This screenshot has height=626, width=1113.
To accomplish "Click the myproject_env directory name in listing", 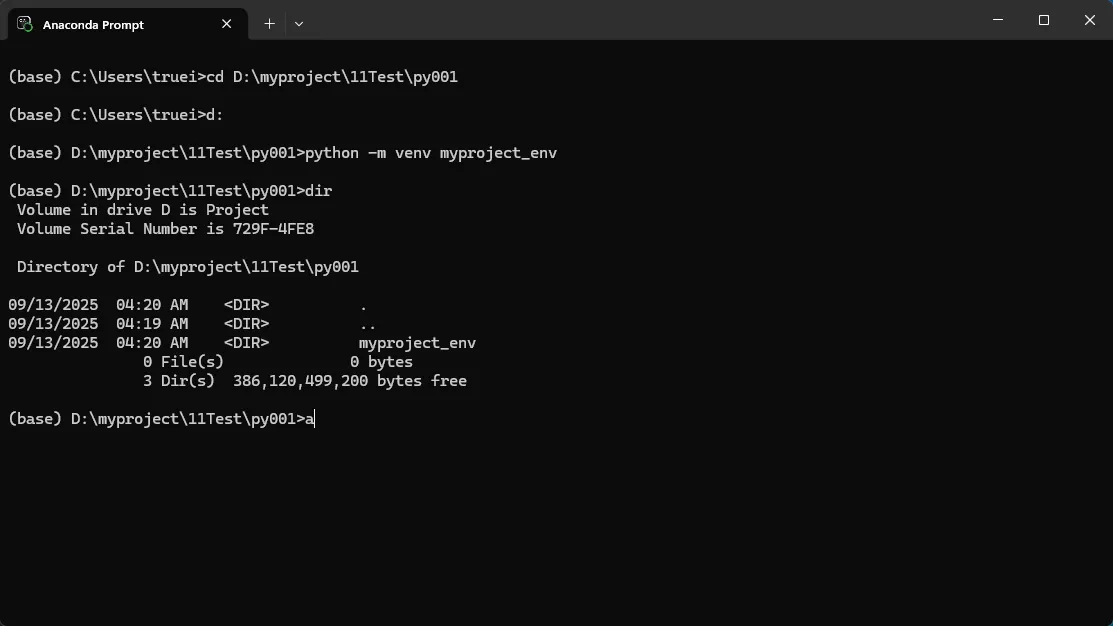I will (x=417, y=343).
